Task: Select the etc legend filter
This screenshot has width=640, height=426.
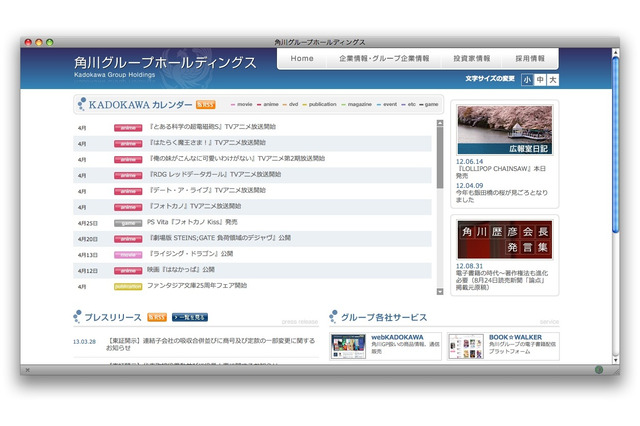Action: [x=409, y=104]
